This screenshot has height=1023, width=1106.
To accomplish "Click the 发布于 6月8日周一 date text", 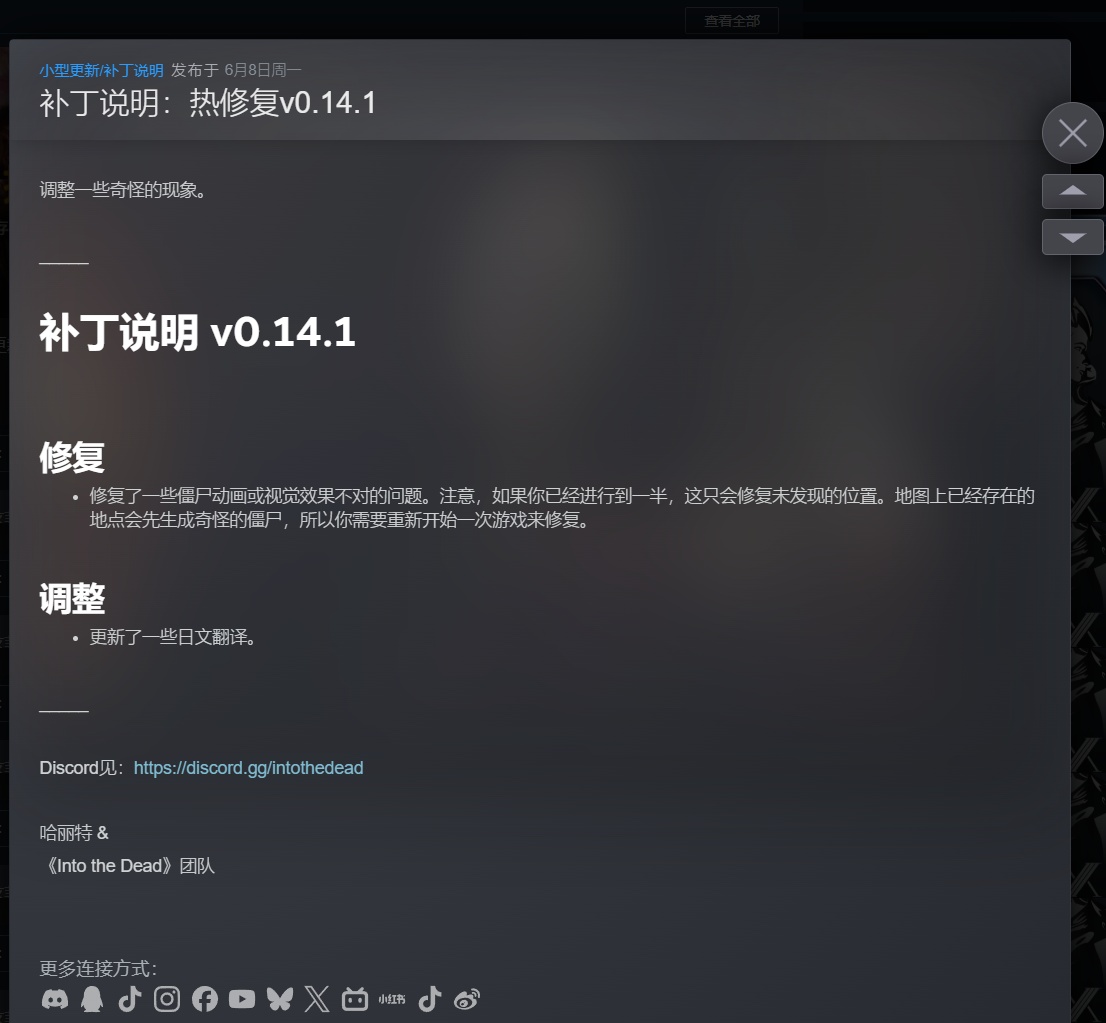I will click(236, 71).
